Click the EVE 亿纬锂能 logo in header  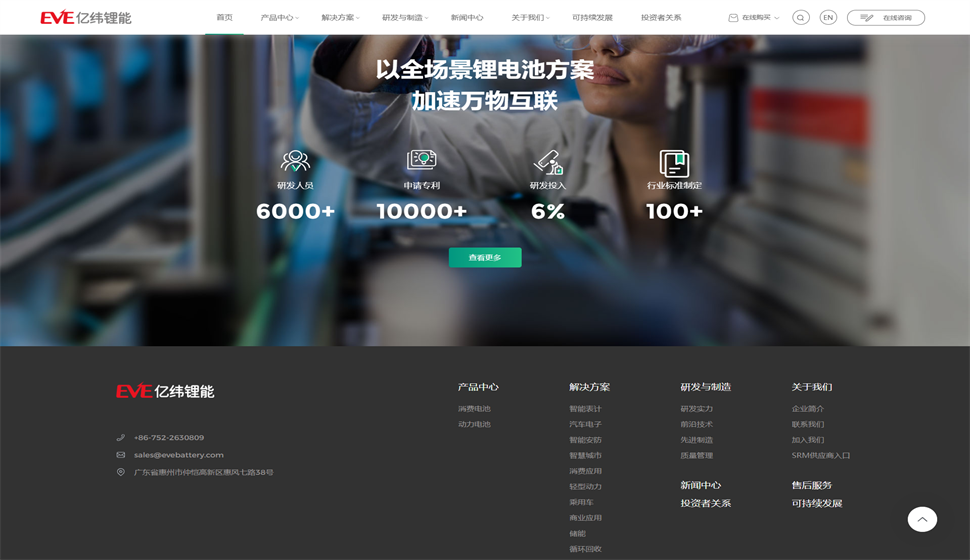click(86, 18)
